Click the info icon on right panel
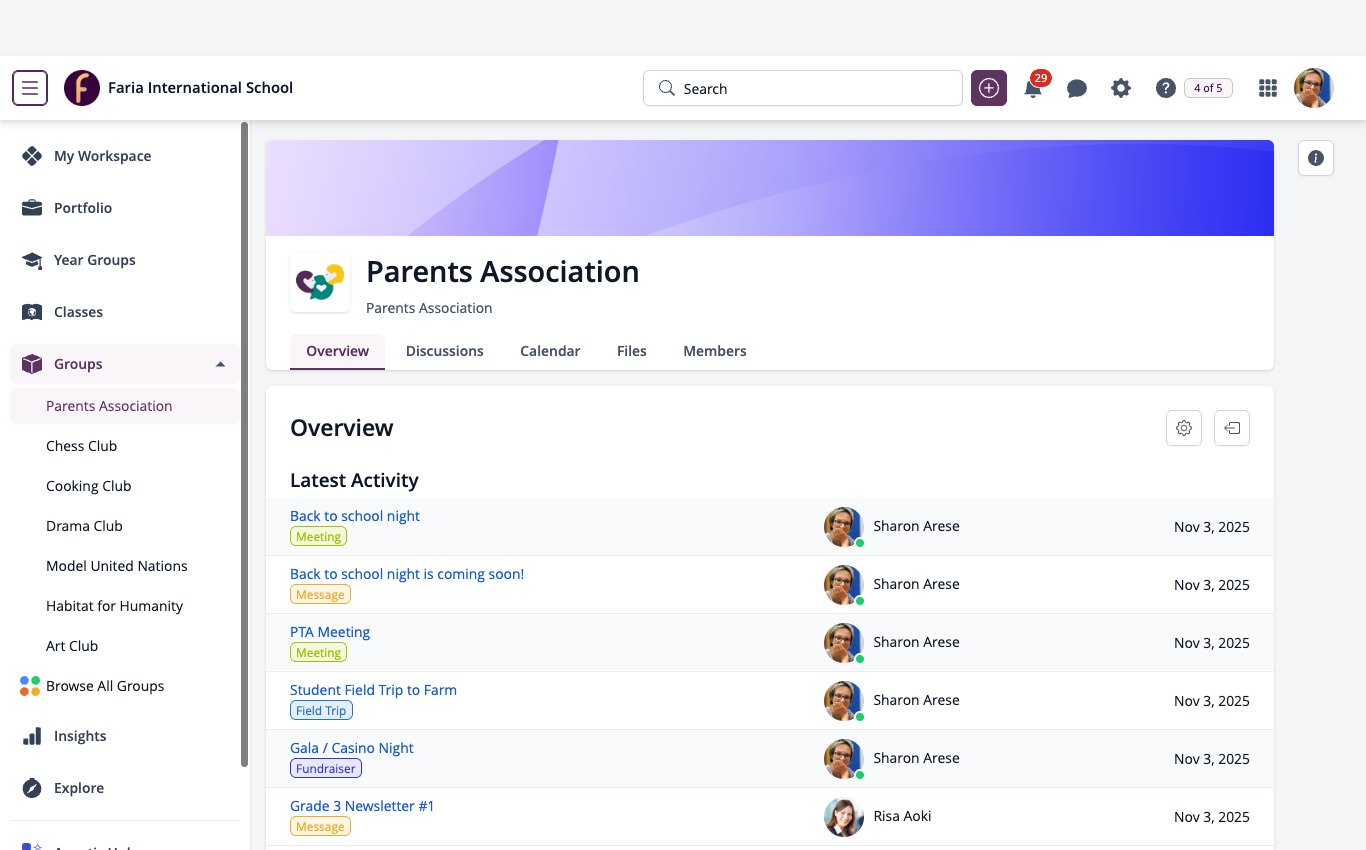The image size is (1366, 850). tap(1316, 158)
